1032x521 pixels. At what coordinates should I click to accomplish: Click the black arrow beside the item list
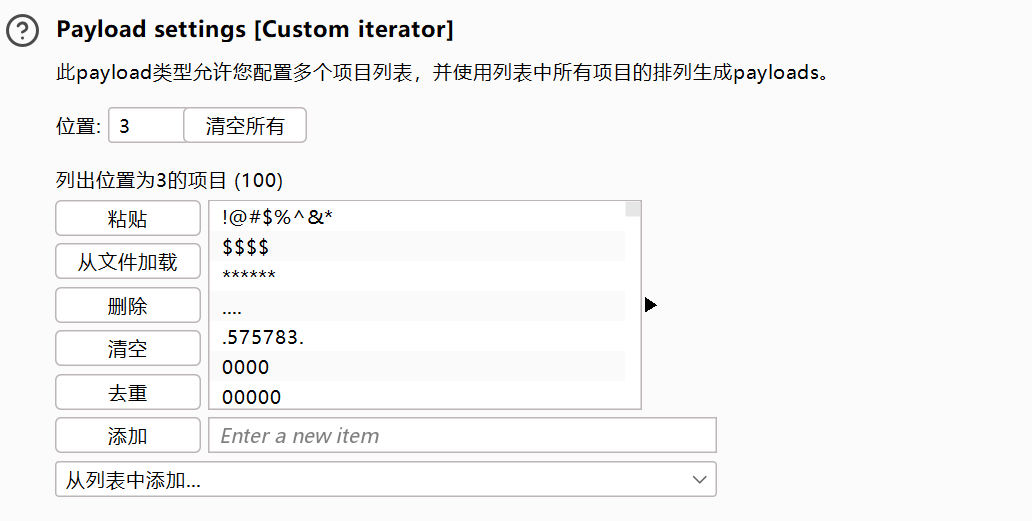[650, 304]
